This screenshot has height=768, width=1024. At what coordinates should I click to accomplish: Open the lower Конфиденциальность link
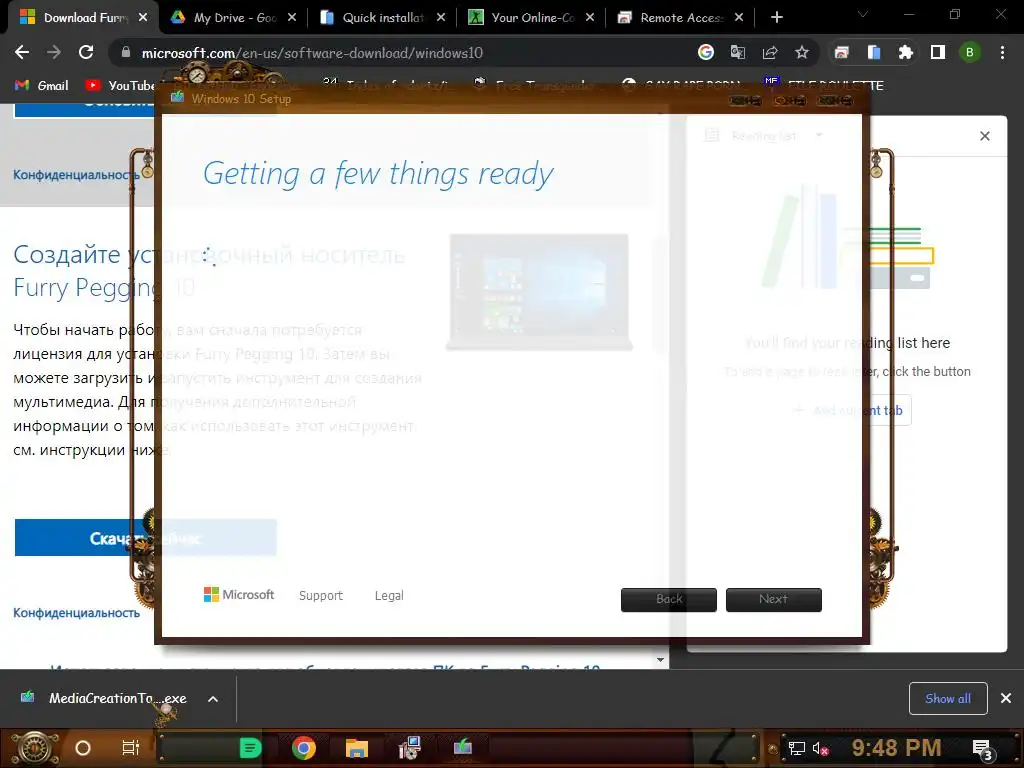(x=76, y=613)
